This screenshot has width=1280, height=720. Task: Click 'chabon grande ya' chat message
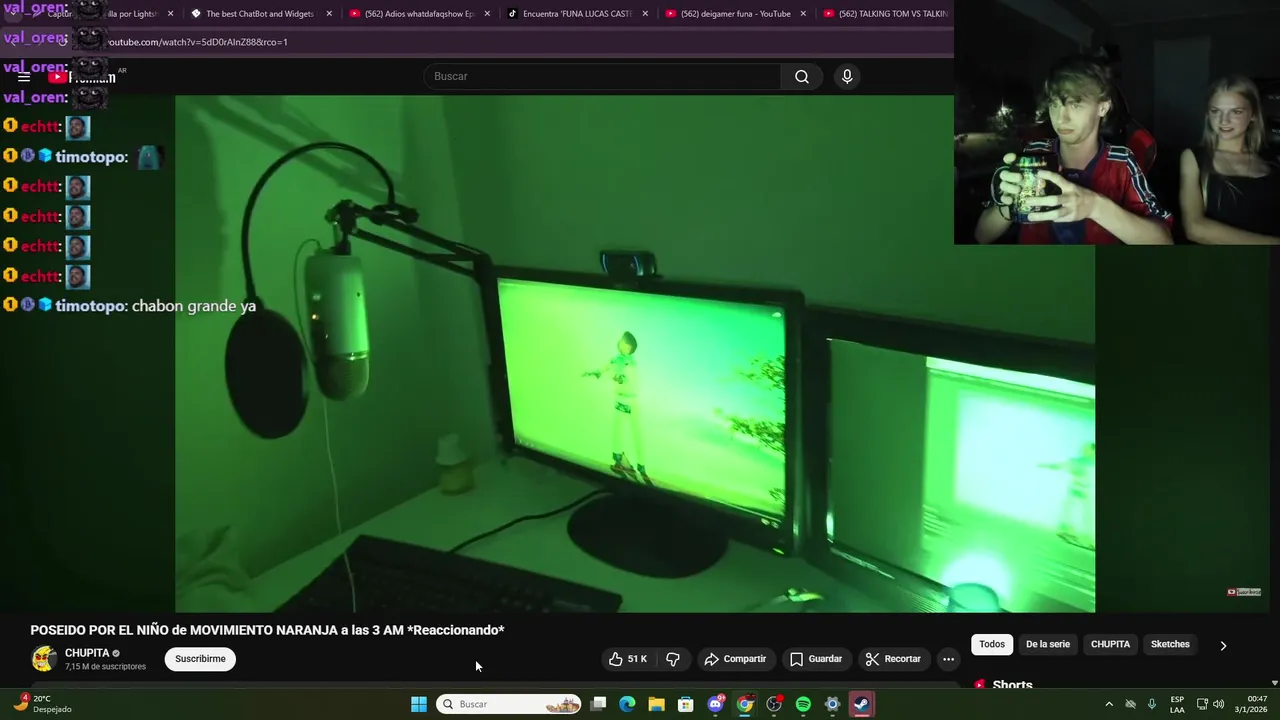coord(194,306)
